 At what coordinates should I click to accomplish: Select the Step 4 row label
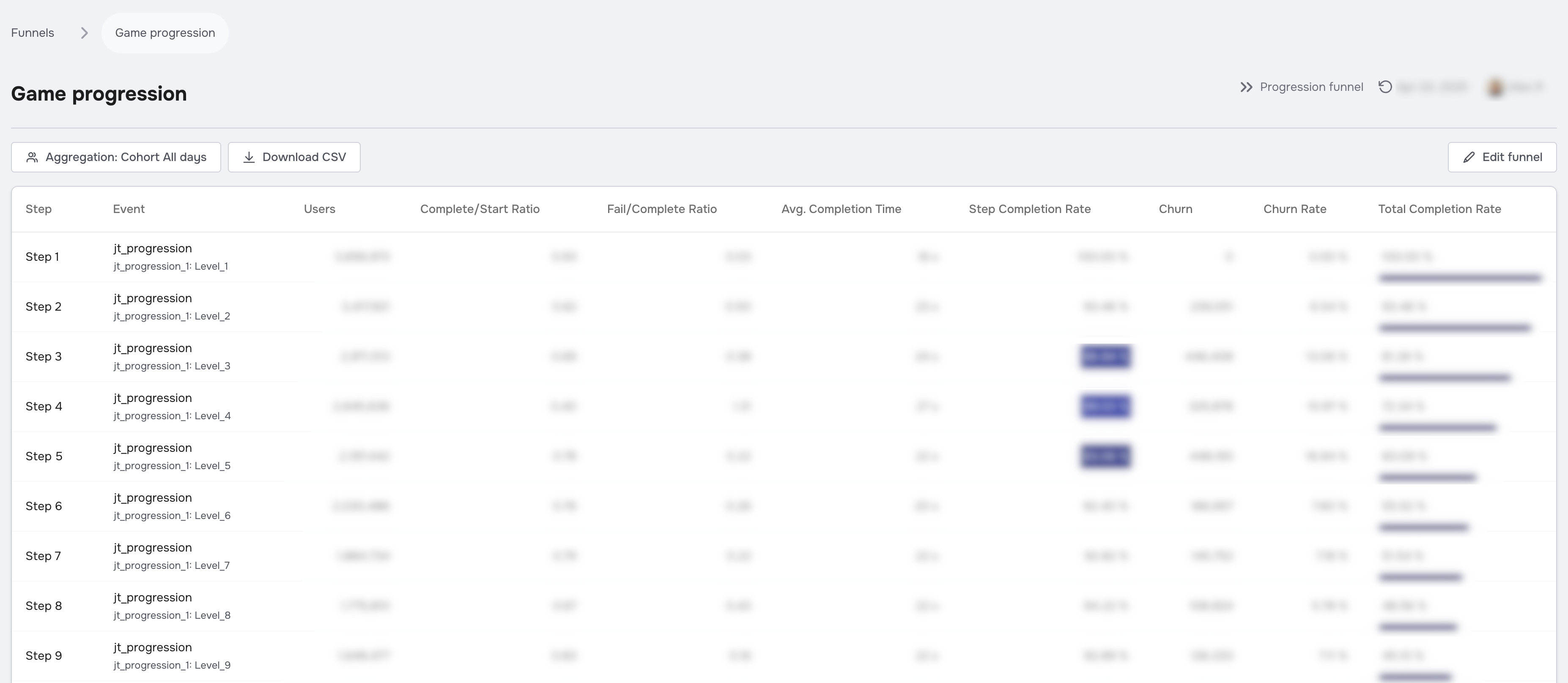pyautogui.click(x=44, y=406)
